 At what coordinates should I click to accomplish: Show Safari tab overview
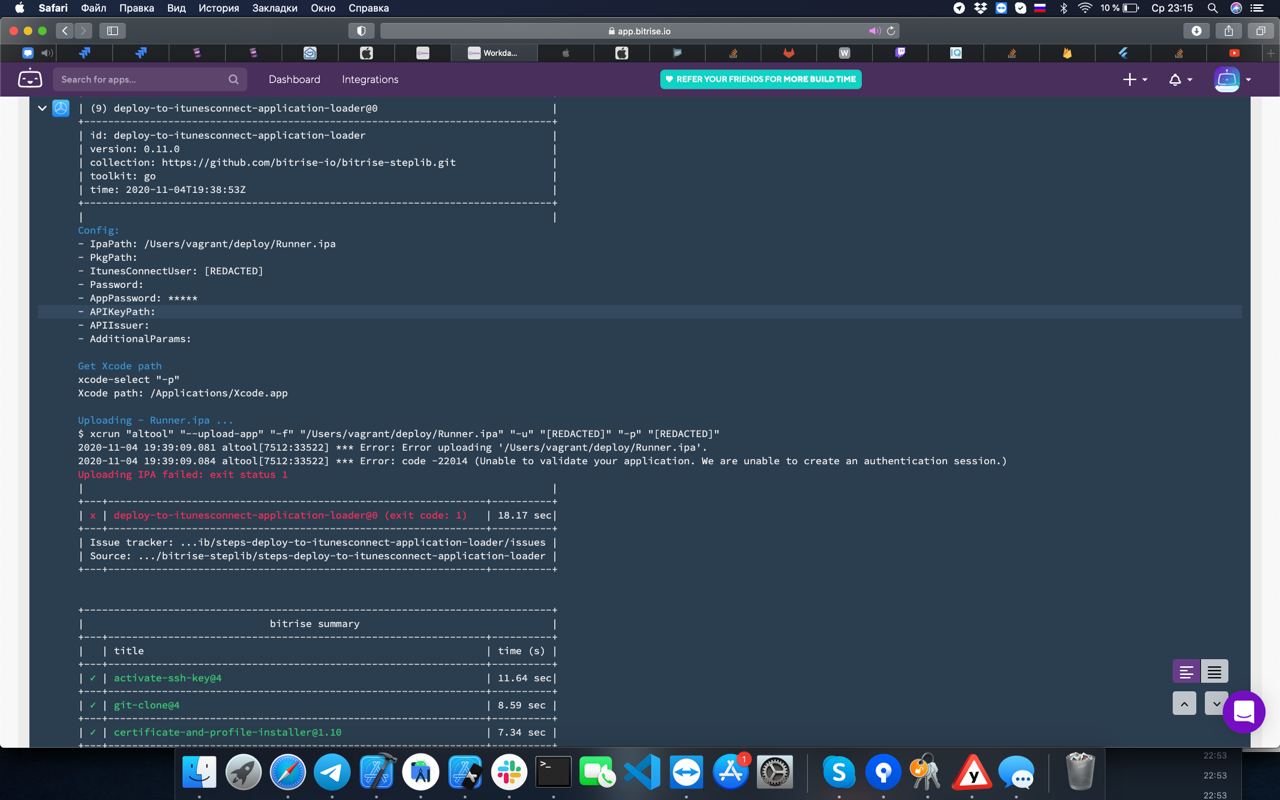pos(1260,31)
